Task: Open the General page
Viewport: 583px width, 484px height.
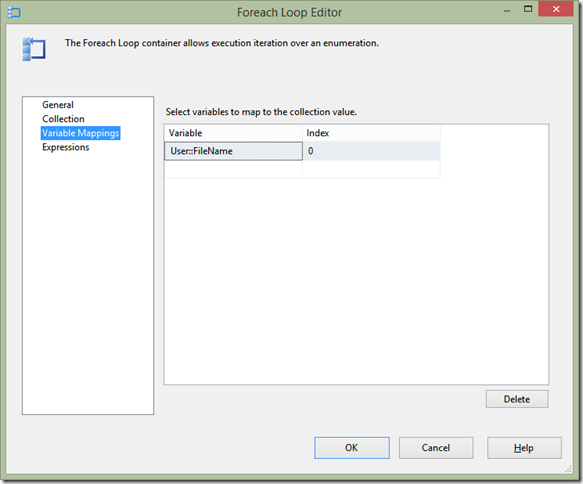Action: tap(58, 105)
